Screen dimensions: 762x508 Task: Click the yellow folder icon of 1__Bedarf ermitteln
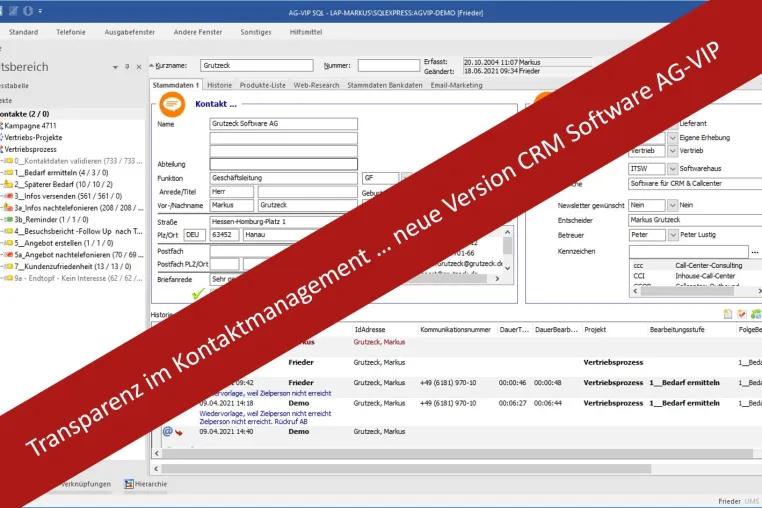coord(8,173)
